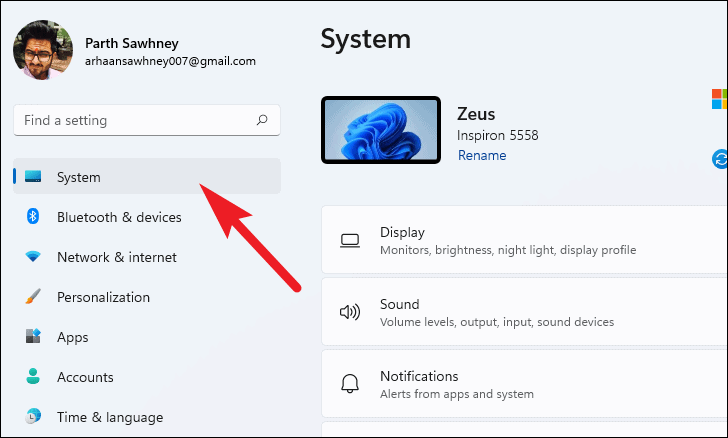Click the Bluetooth icon in sidebar
The height and width of the screenshot is (438, 728).
[x=32, y=216]
